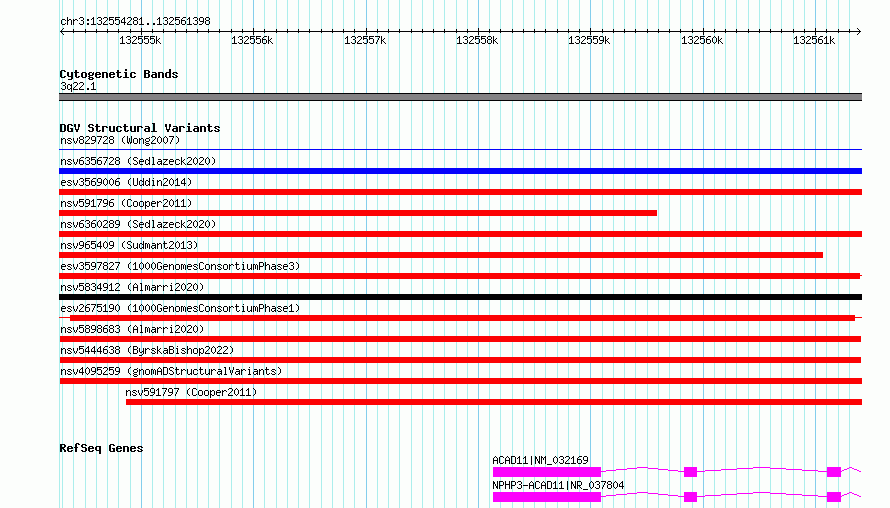Viewport: 890px width, 508px height.
Task: Click the rightmost small exon of ACAD11
Action: click(834, 472)
